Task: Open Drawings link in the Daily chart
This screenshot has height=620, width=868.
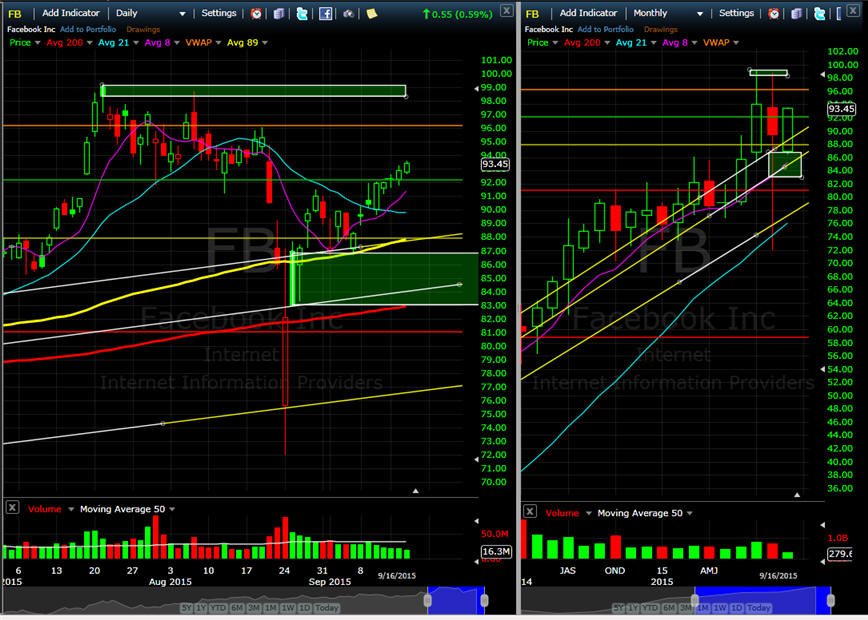Action: point(143,29)
